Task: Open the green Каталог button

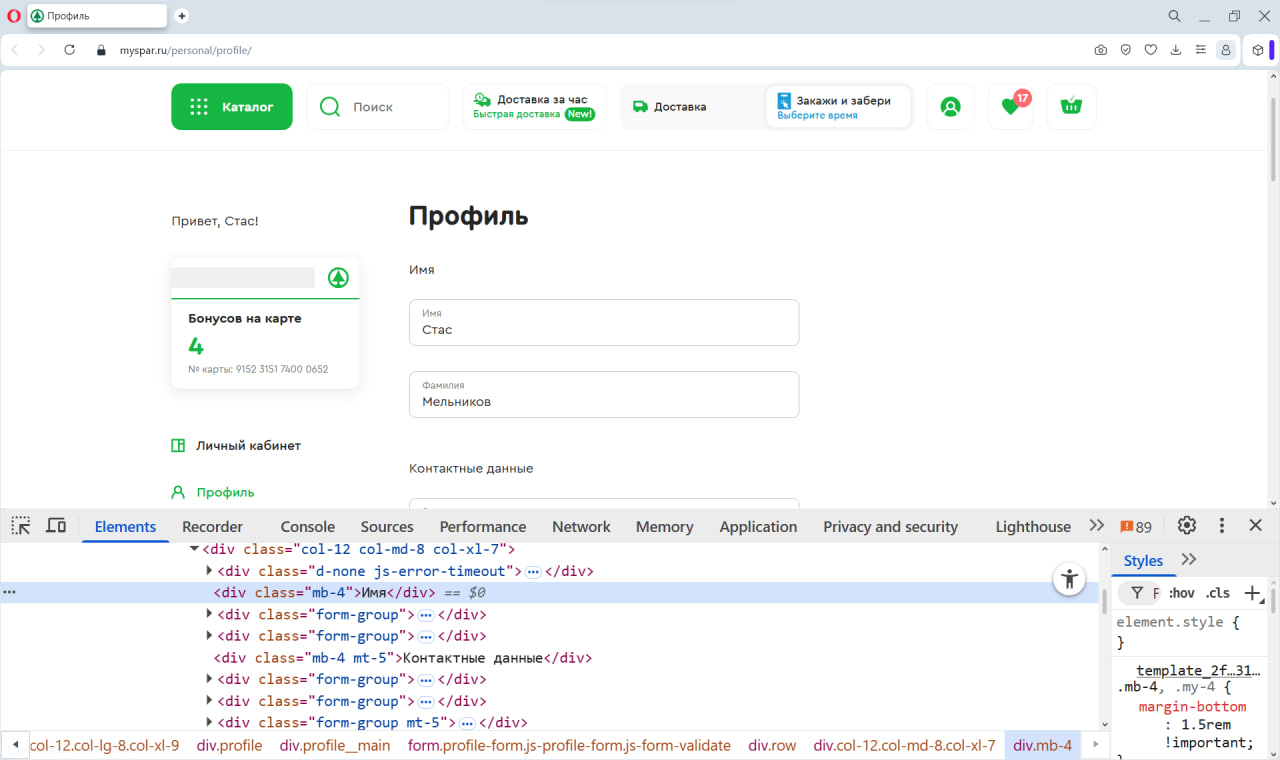Action: click(232, 107)
